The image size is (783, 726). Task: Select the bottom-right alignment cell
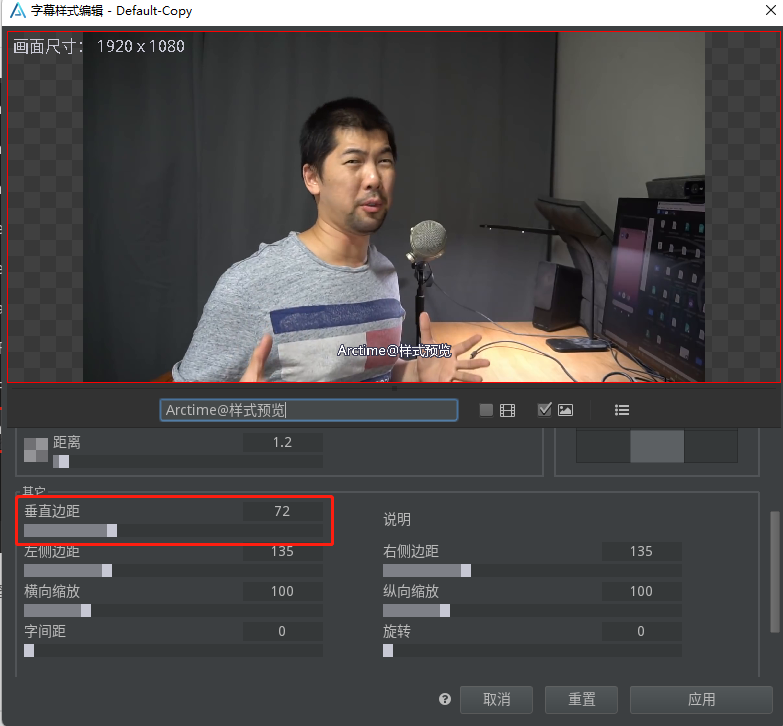click(711, 446)
